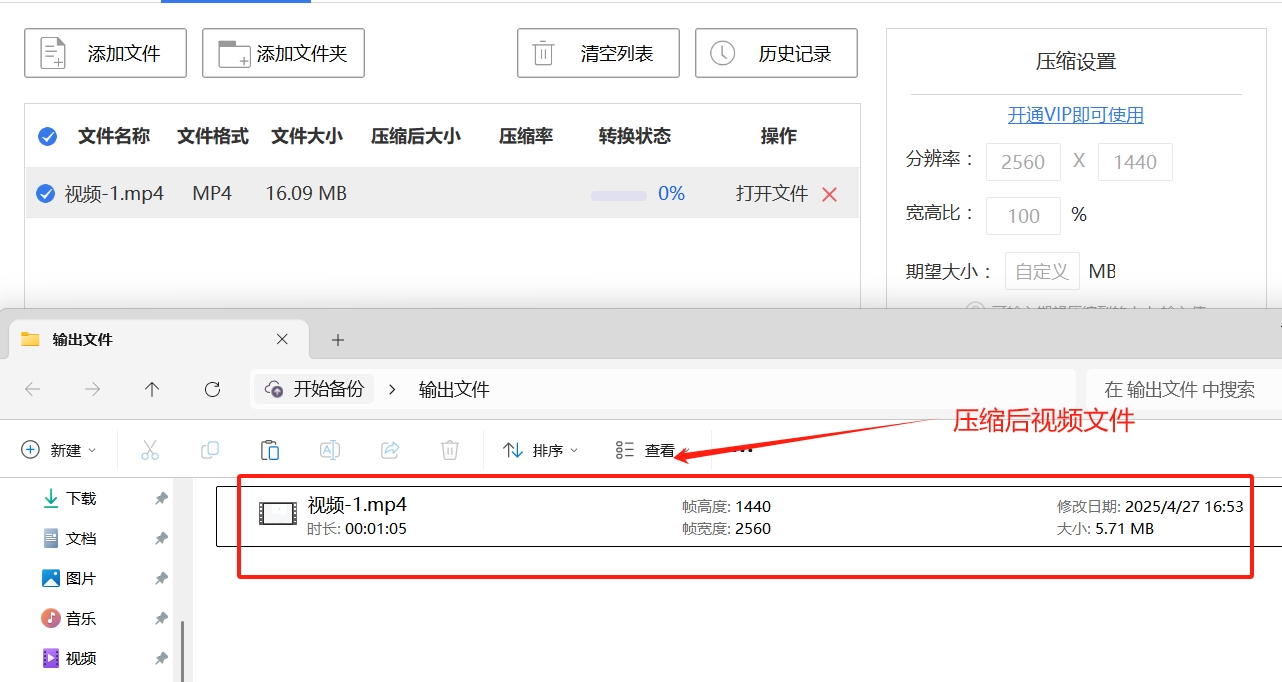The height and width of the screenshot is (682, 1282).
Task: Remove 视频-1.mp4 via red X
Action: click(829, 193)
